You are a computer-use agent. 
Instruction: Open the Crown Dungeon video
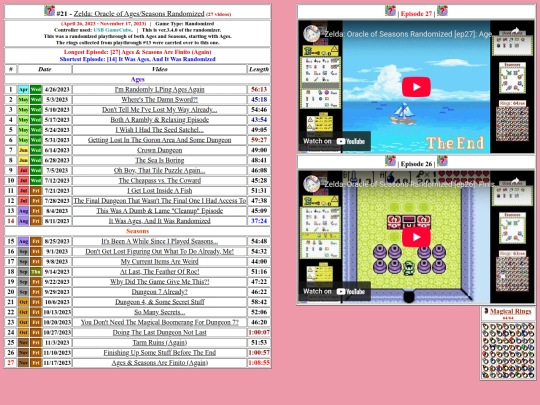pyautogui.click(x=159, y=150)
